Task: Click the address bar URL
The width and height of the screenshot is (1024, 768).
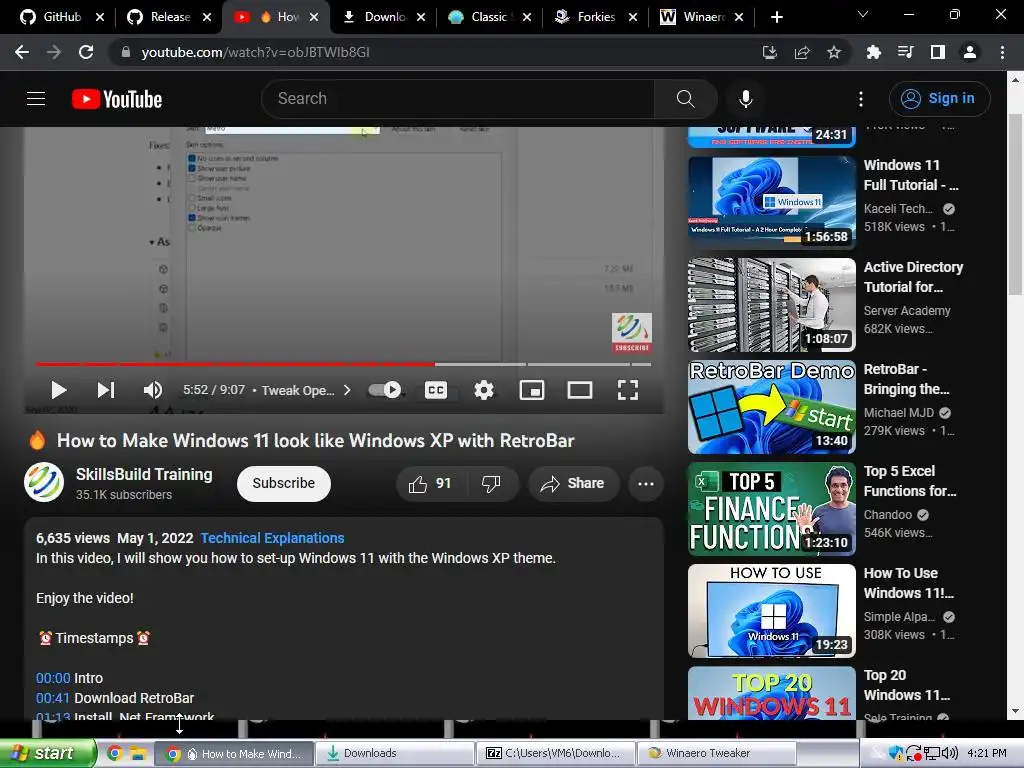Action: 255,52
